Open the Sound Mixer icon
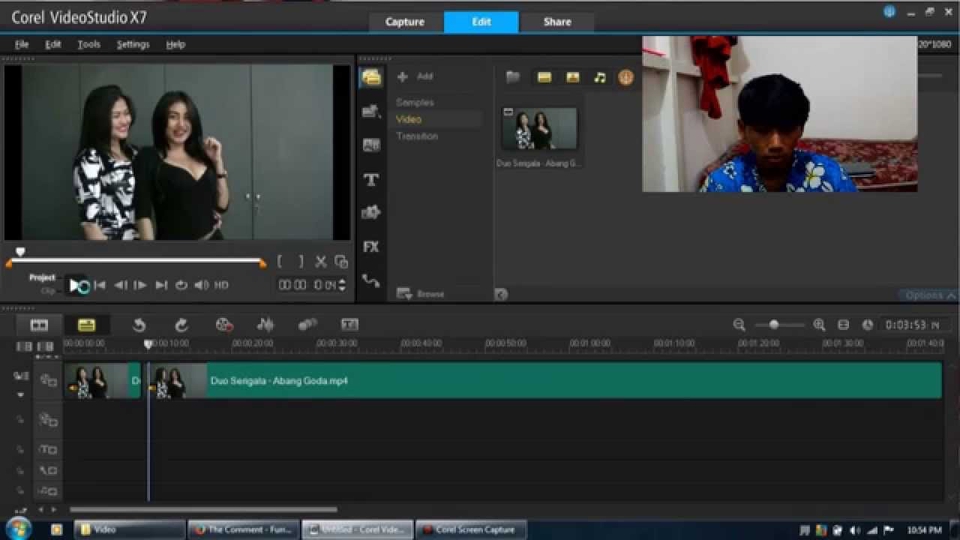Screen dimensions: 960x540 266,324
